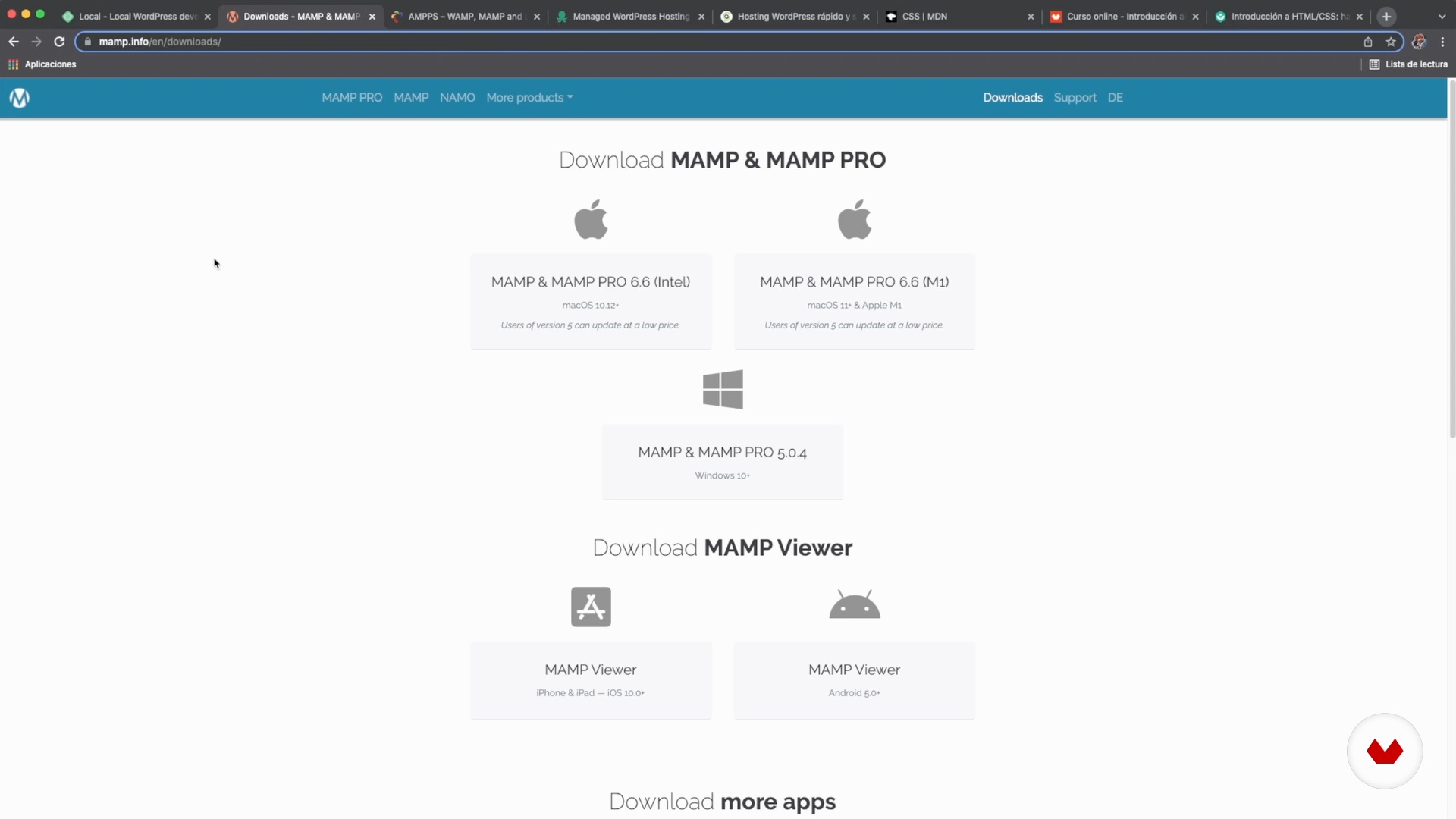Bookmark this page with the star icon

1391,42
